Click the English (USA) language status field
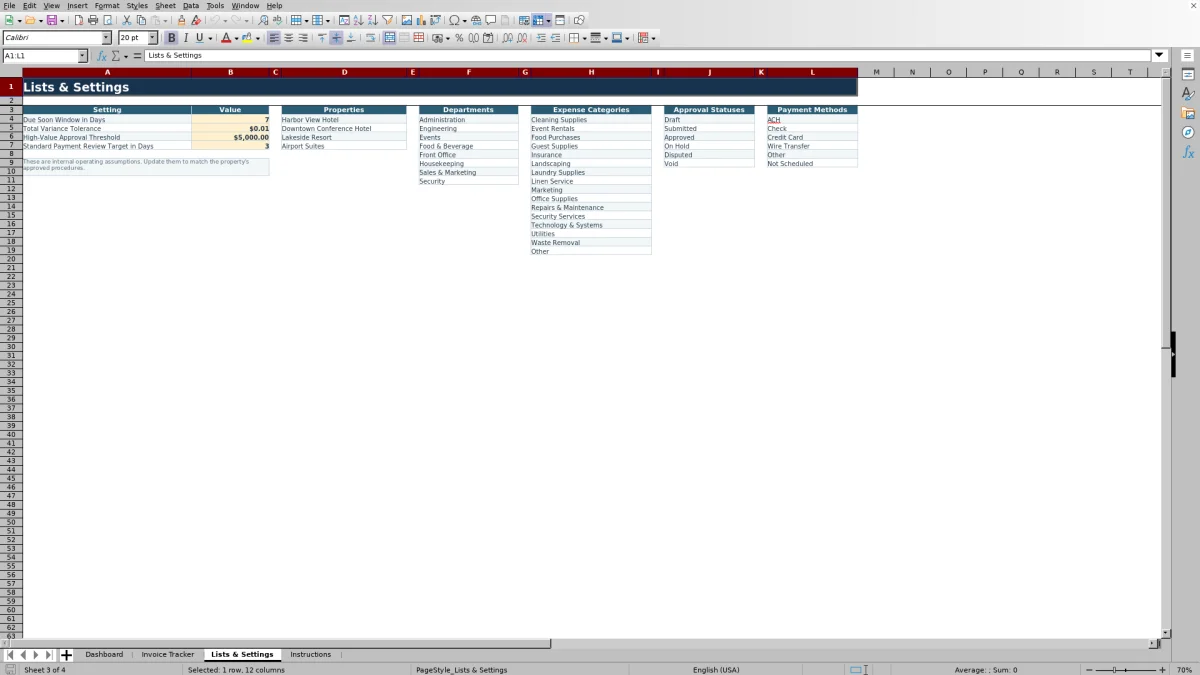Screen dimensions: 1200x675 (718, 670)
